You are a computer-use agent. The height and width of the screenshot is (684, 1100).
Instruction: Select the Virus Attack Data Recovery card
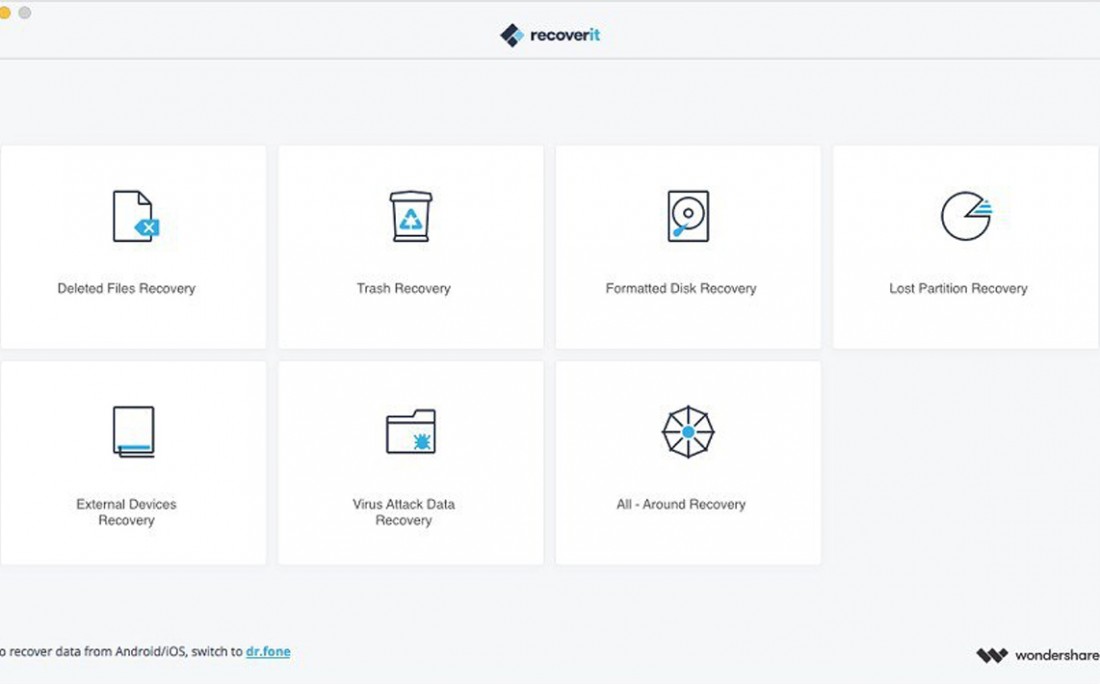click(x=410, y=462)
